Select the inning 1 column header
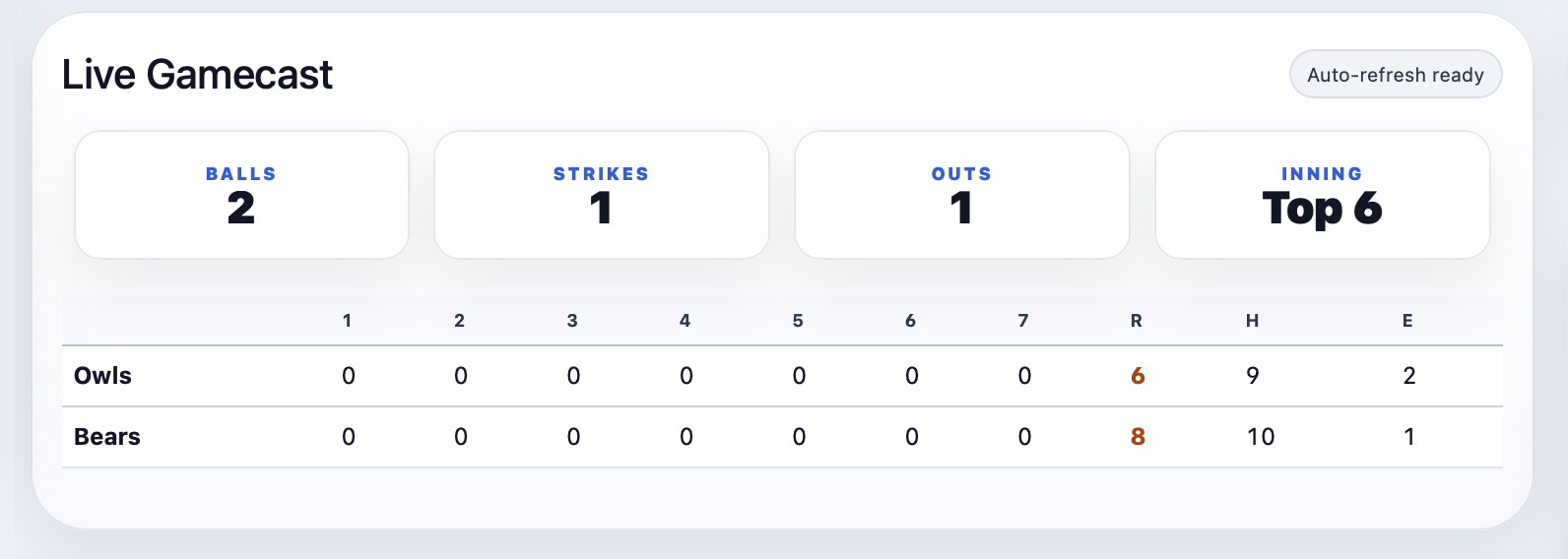The height and width of the screenshot is (559, 1568). pos(347,321)
